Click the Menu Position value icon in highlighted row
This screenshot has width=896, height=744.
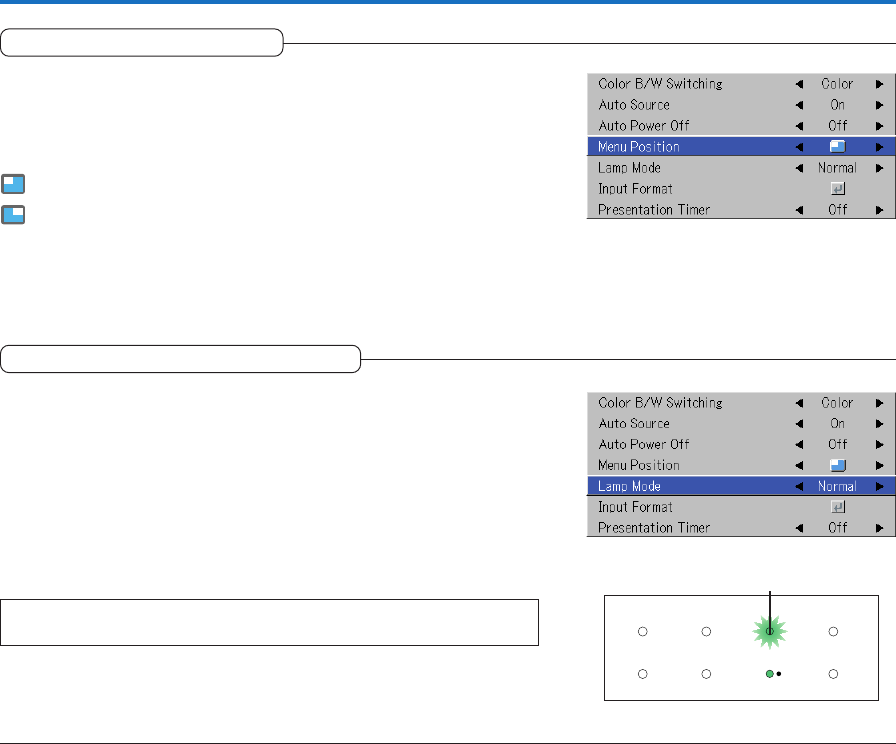[837, 147]
